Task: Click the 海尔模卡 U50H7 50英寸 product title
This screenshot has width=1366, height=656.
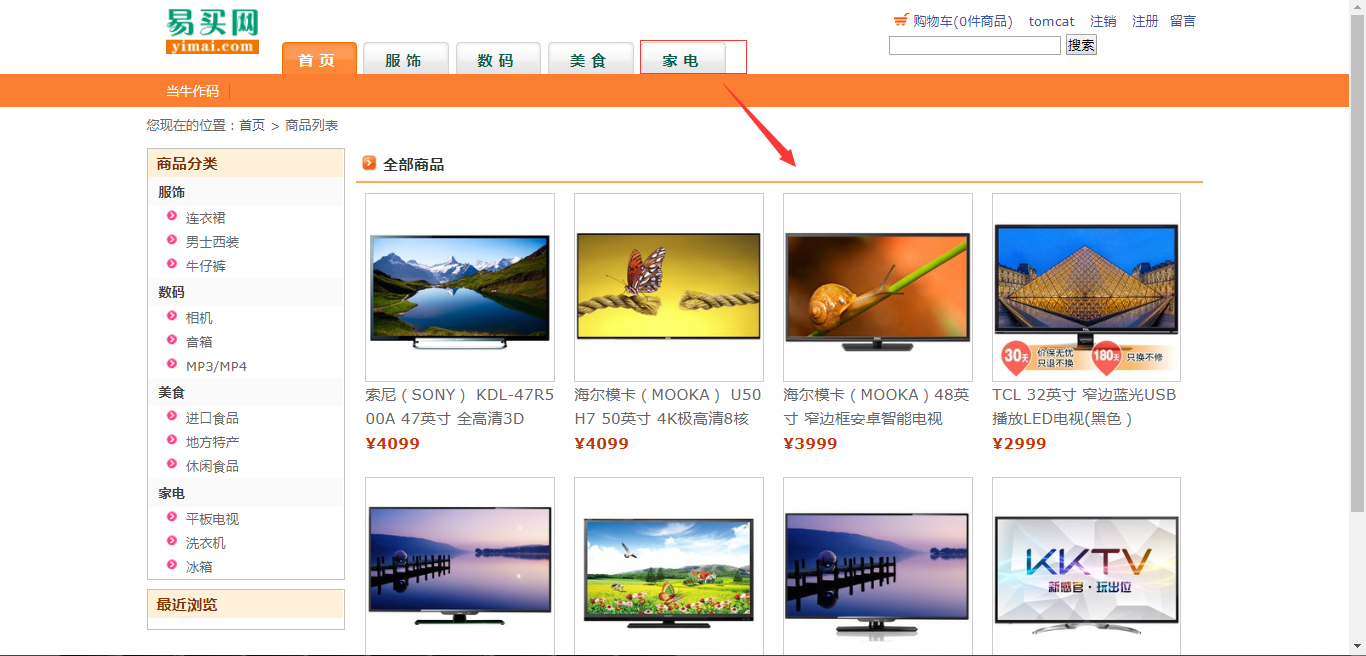Action: pos(668,407)
